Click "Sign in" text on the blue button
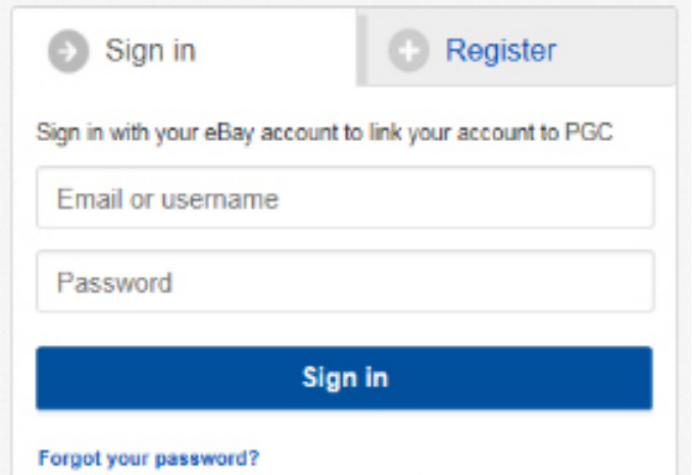This screenshot has height=475, width=692. tap(345, 378)
